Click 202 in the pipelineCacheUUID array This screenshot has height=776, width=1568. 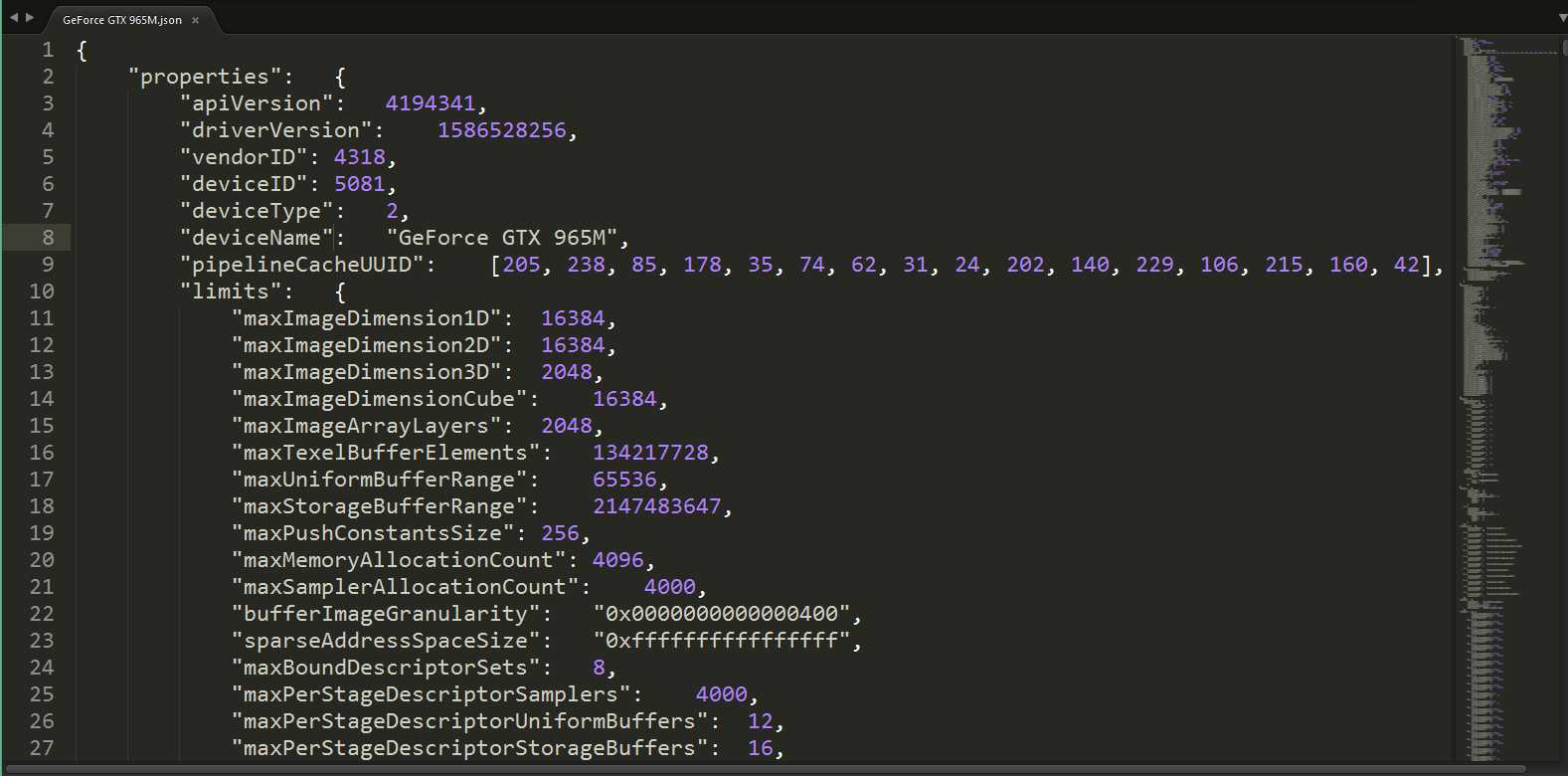click(x=1025, y=265)
